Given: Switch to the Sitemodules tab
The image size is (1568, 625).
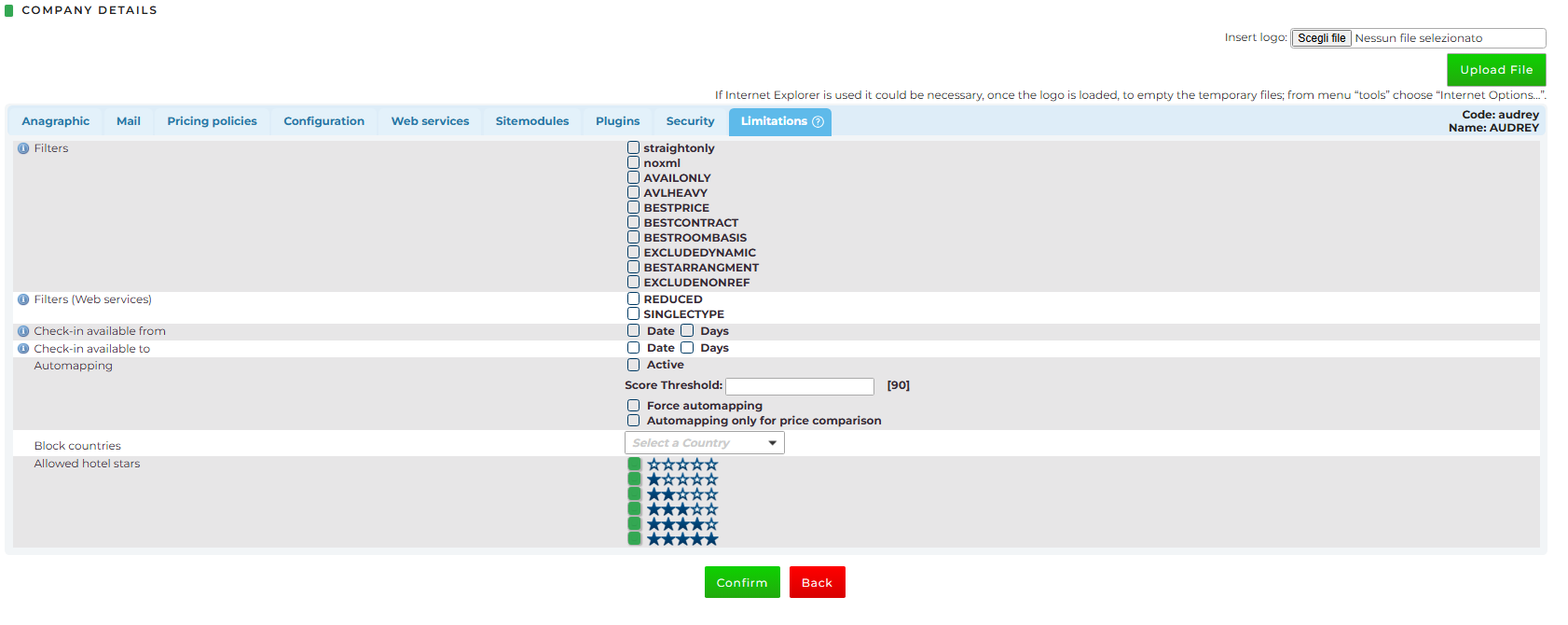Looking at the screenshot, I should (532, 121).
